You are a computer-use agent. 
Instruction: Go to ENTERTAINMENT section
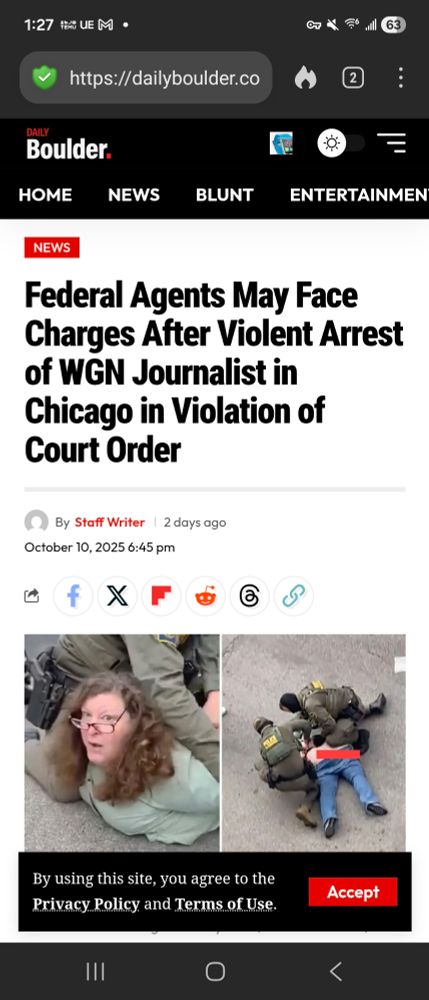point(359,195)
